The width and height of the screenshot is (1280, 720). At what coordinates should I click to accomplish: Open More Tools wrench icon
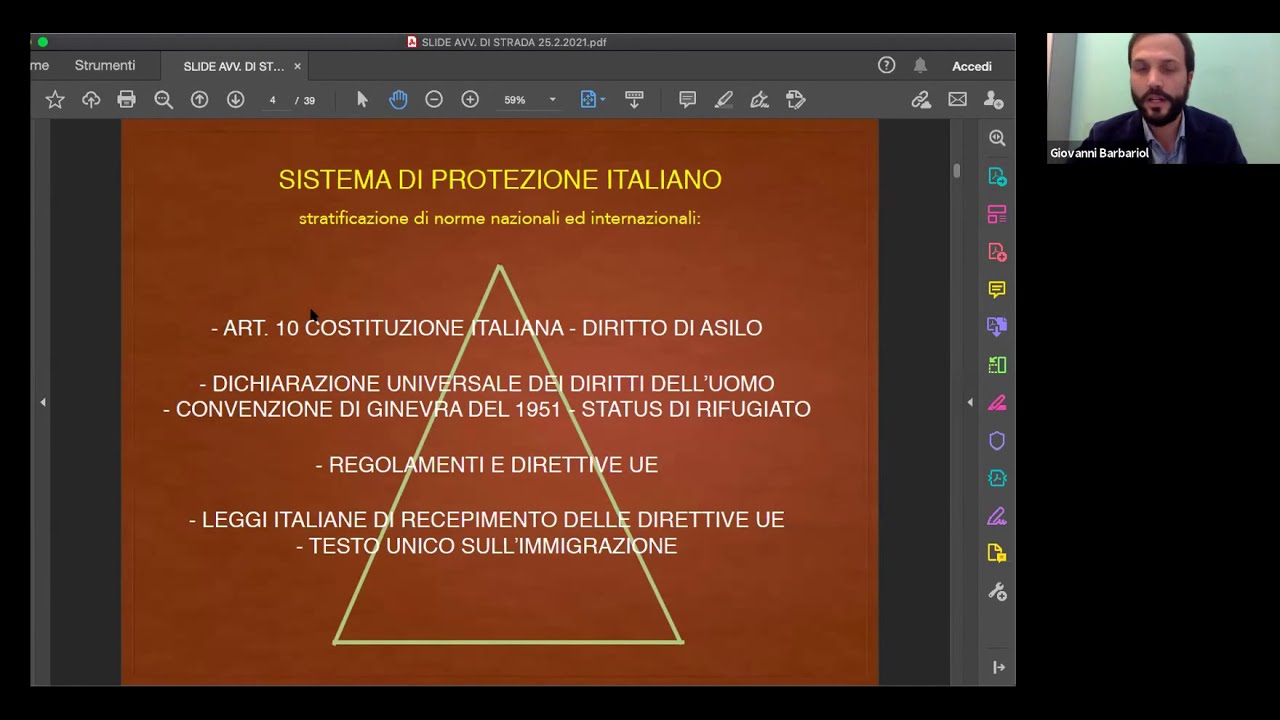pyautogui.click(x=997, y=592)
